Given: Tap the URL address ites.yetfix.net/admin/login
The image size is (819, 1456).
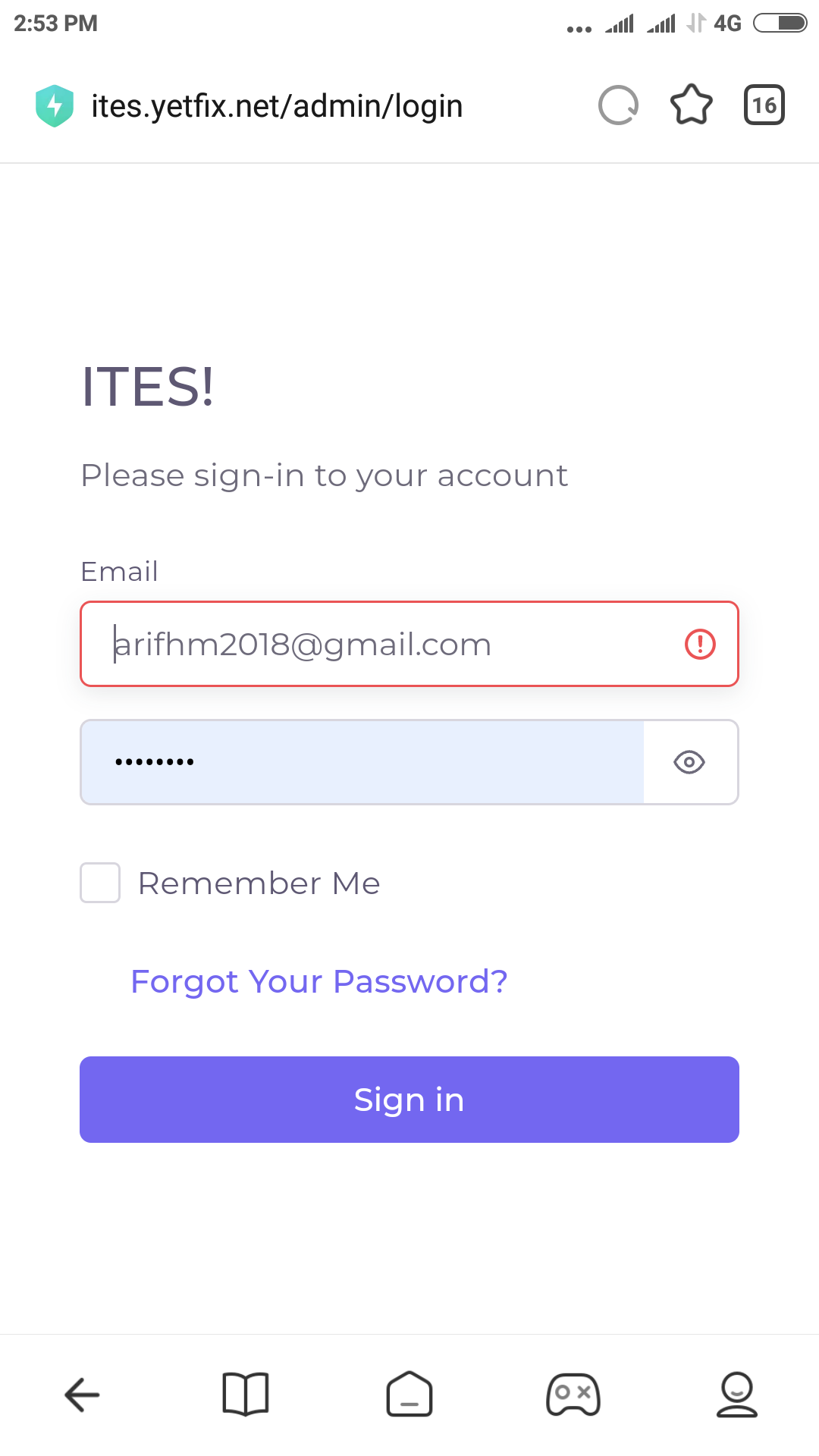Looking at the screenshot, I should point(277,106).
